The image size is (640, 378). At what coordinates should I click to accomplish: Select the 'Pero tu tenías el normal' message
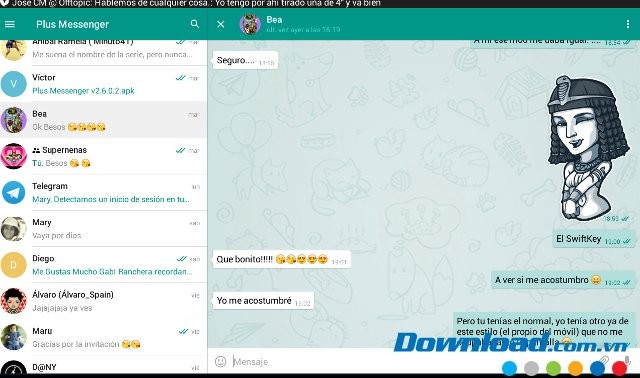point(544,331)
